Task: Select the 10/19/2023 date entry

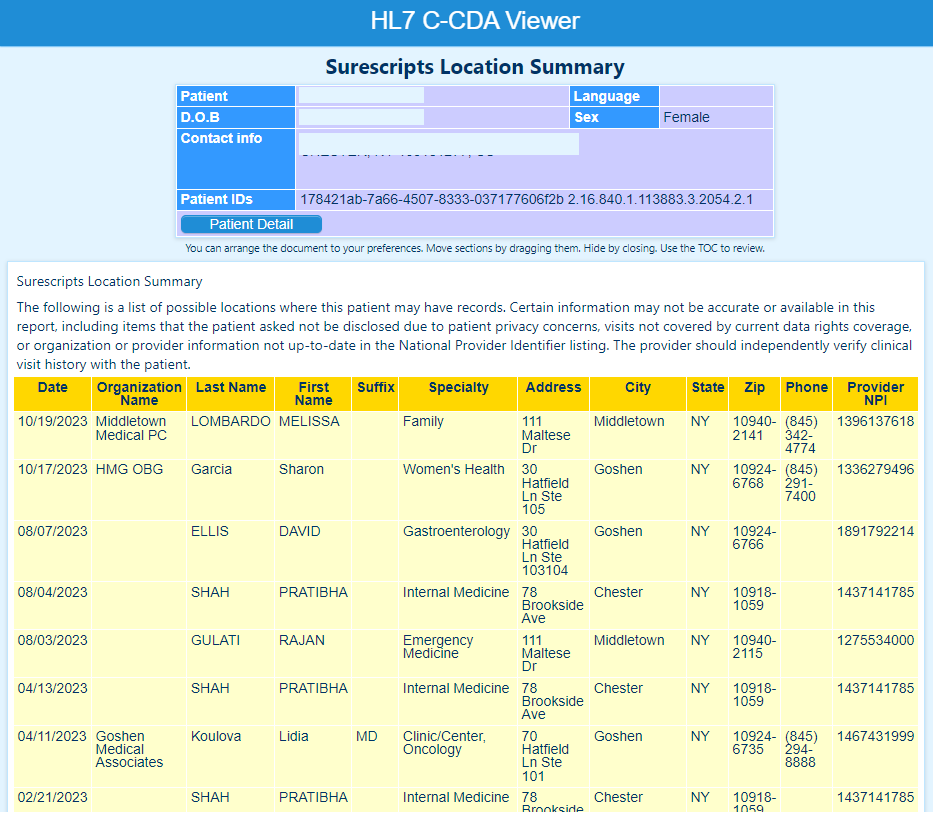Action: pos(52,421)
